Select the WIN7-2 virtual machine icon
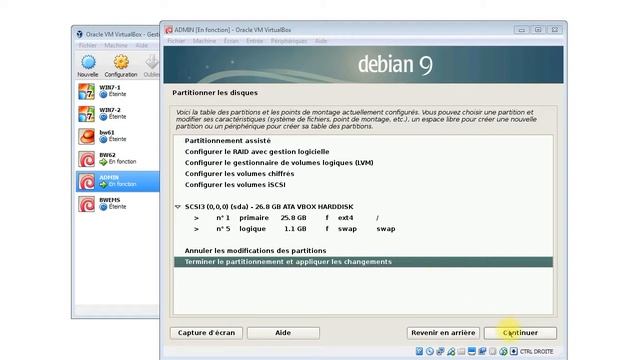640x360 pixels. [87, 114]
